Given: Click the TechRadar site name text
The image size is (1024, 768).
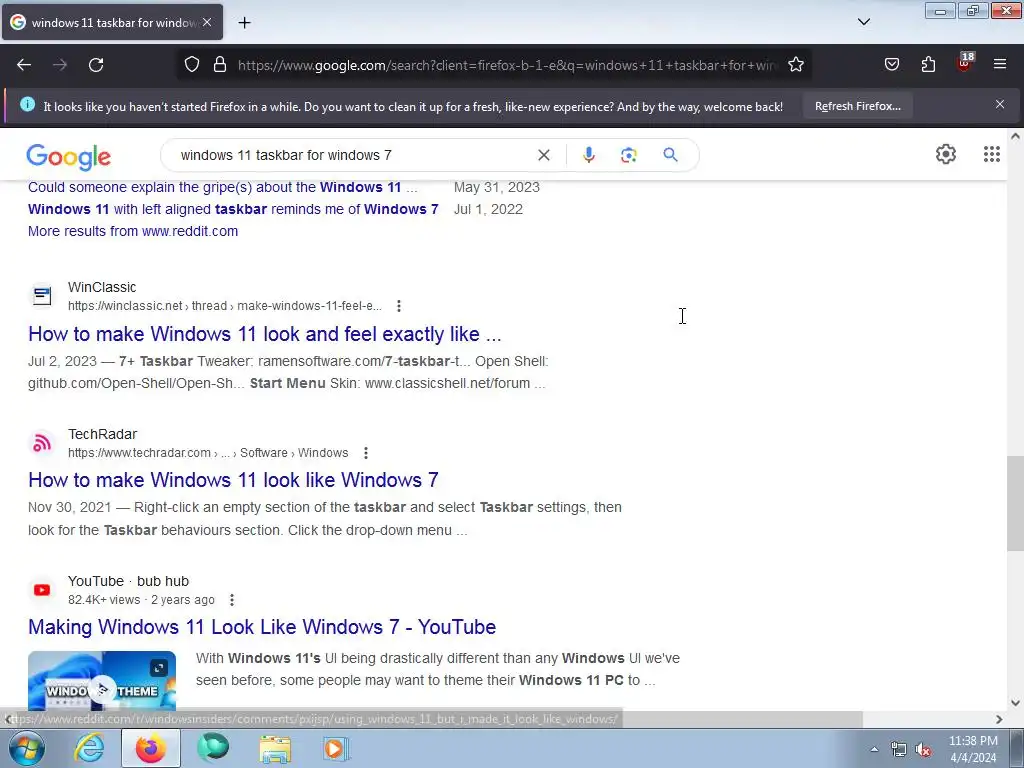Looking at the screenshot, I should coord(103,434).
